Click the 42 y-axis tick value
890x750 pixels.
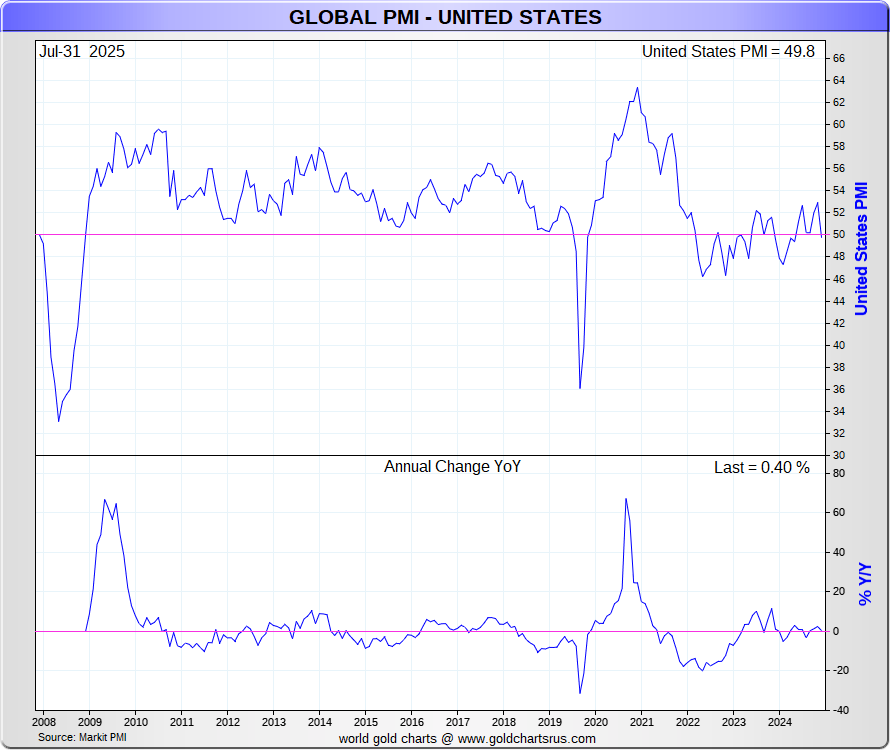(838, 324)
